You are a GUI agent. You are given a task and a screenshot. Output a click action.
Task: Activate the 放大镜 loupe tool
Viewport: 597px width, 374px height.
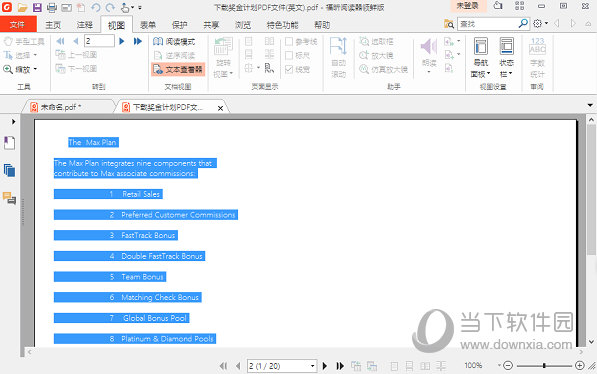pos(376,55)
